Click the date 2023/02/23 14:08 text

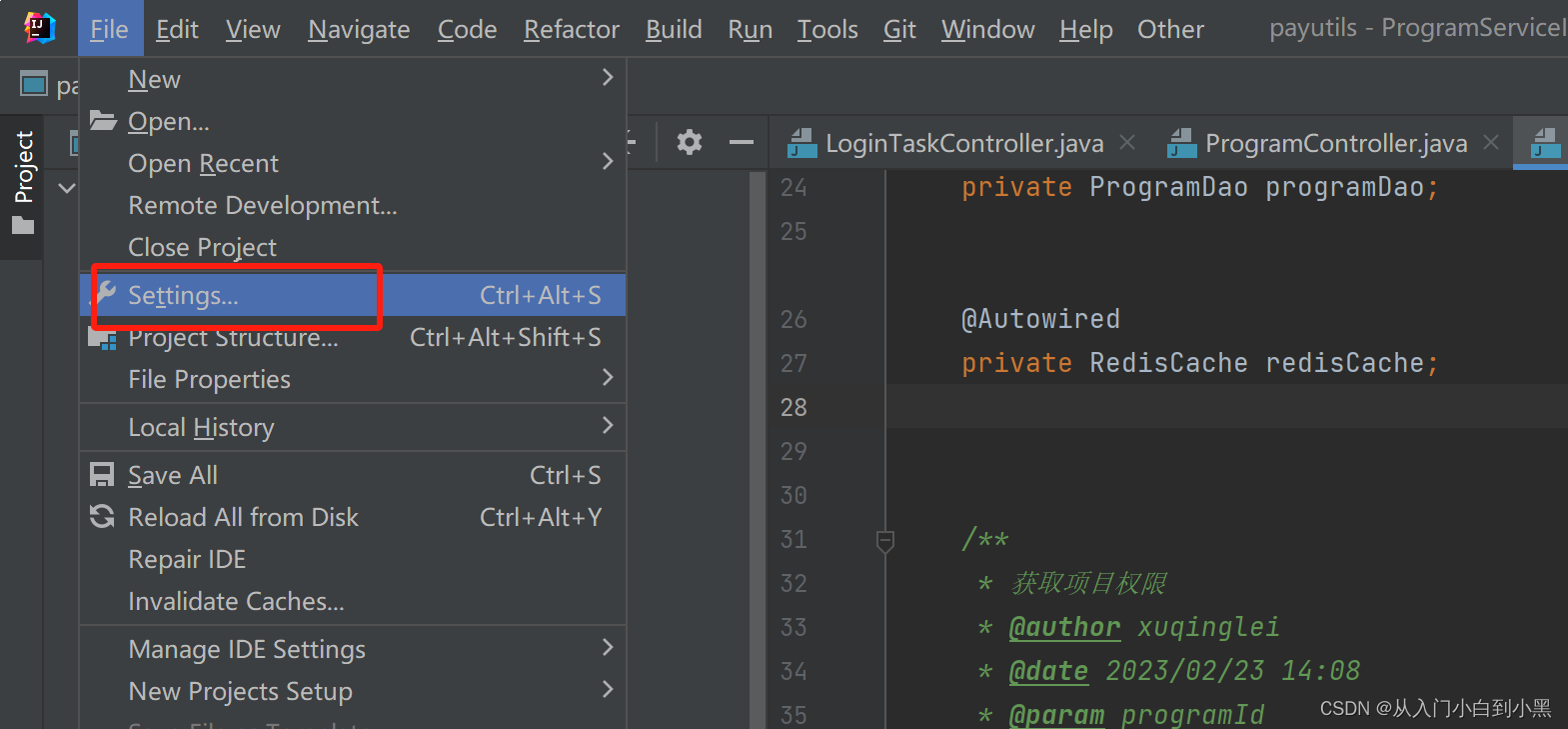[x=1233, y=671]
